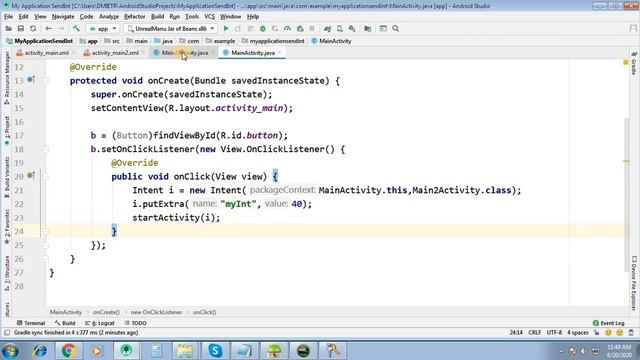Collapse the OnClickListener fold at line 18
This screenshot has width=640, height=360.
[x=45, y=149]
